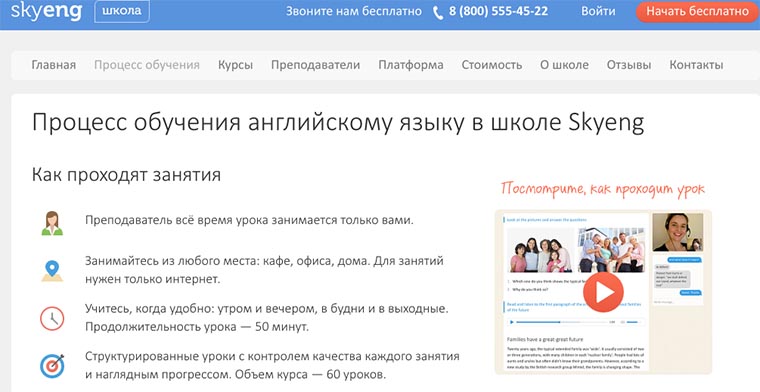
Task: Click 'Как проходят занятия' heading
Action: click(127, 175)
